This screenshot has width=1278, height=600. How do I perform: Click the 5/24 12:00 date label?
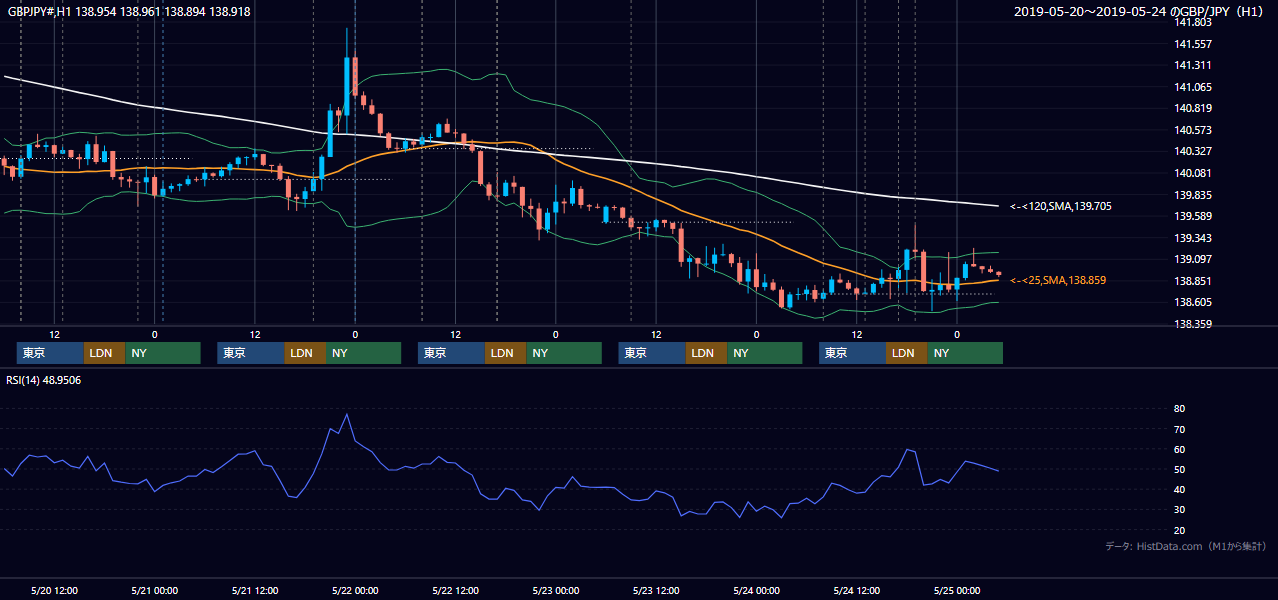pyautogui.click(x=856, y=590)
